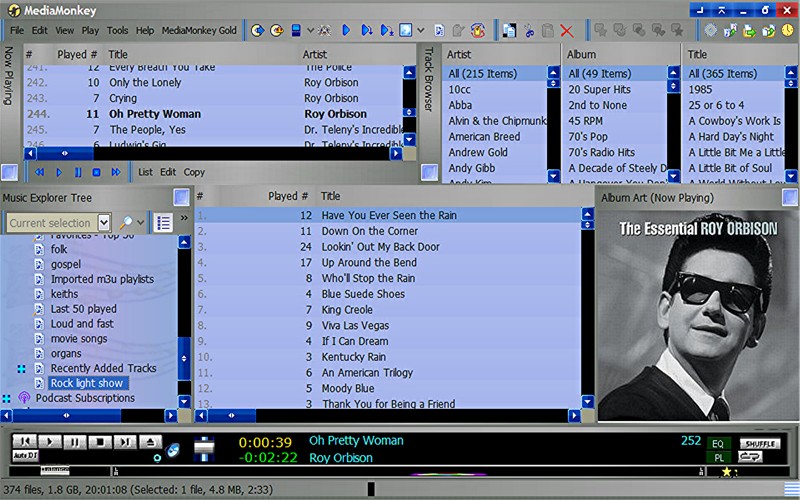This screenshot has height=500, width=800.
Task: Open the MediaMonkey Gold menu
Action: pos(199,31)
